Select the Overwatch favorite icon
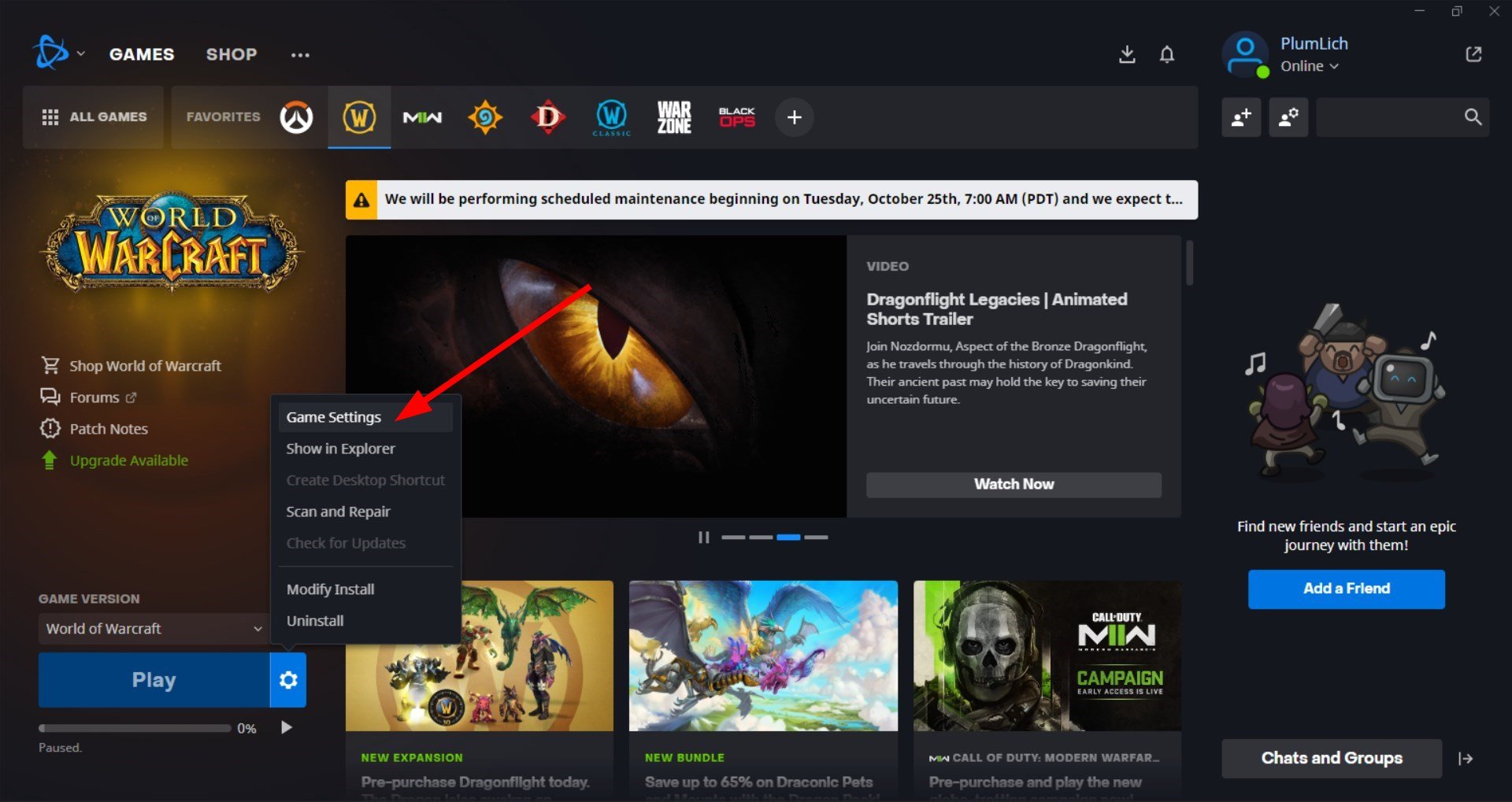The image size is (1512, 802). tap(296, 117)
